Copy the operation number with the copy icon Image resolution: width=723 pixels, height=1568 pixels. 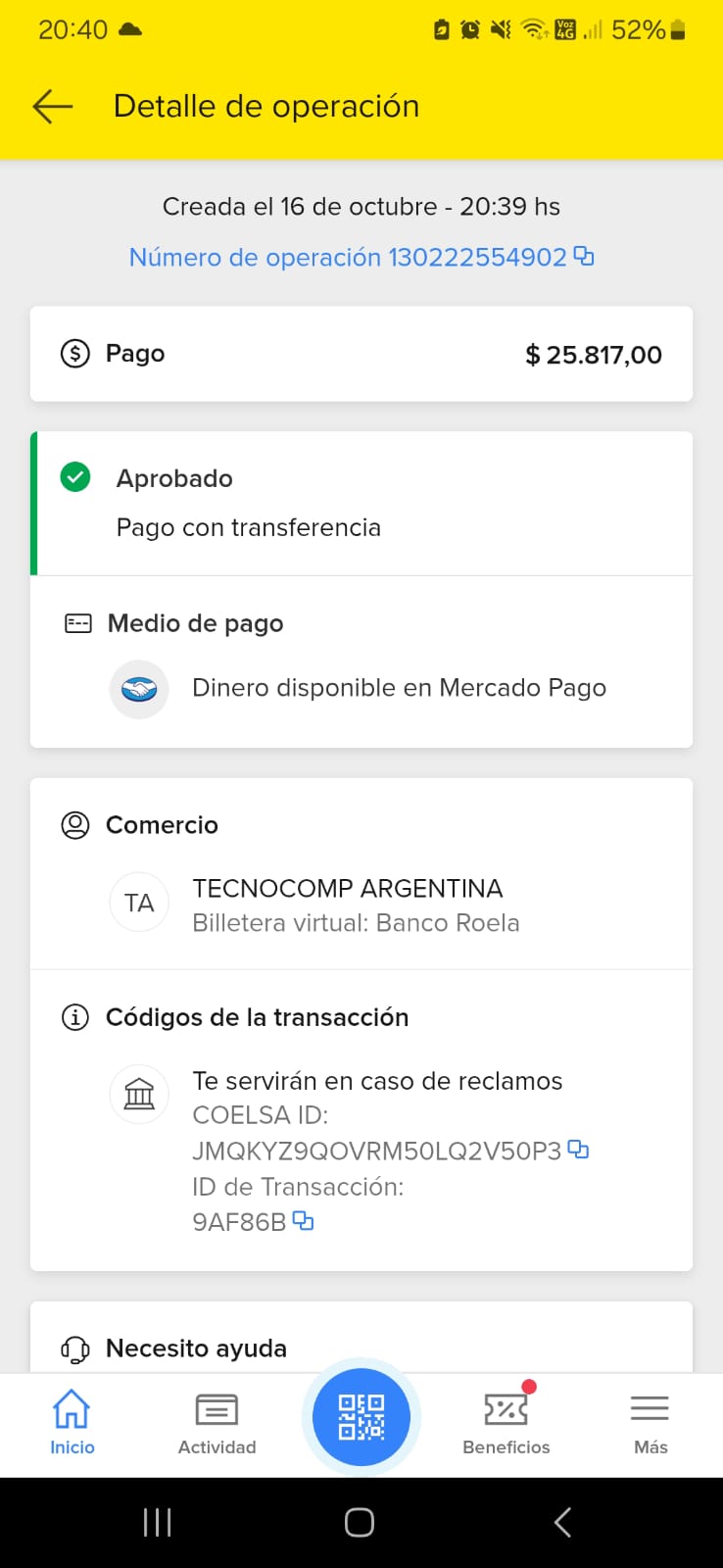584,256
